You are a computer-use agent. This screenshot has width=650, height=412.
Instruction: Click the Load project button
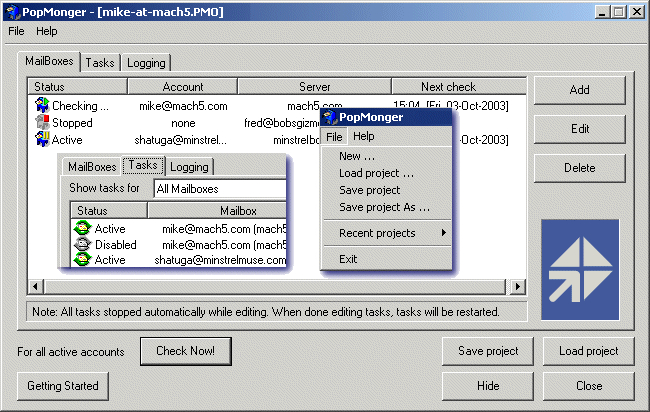pyautogui.click(x=588, y=351)
